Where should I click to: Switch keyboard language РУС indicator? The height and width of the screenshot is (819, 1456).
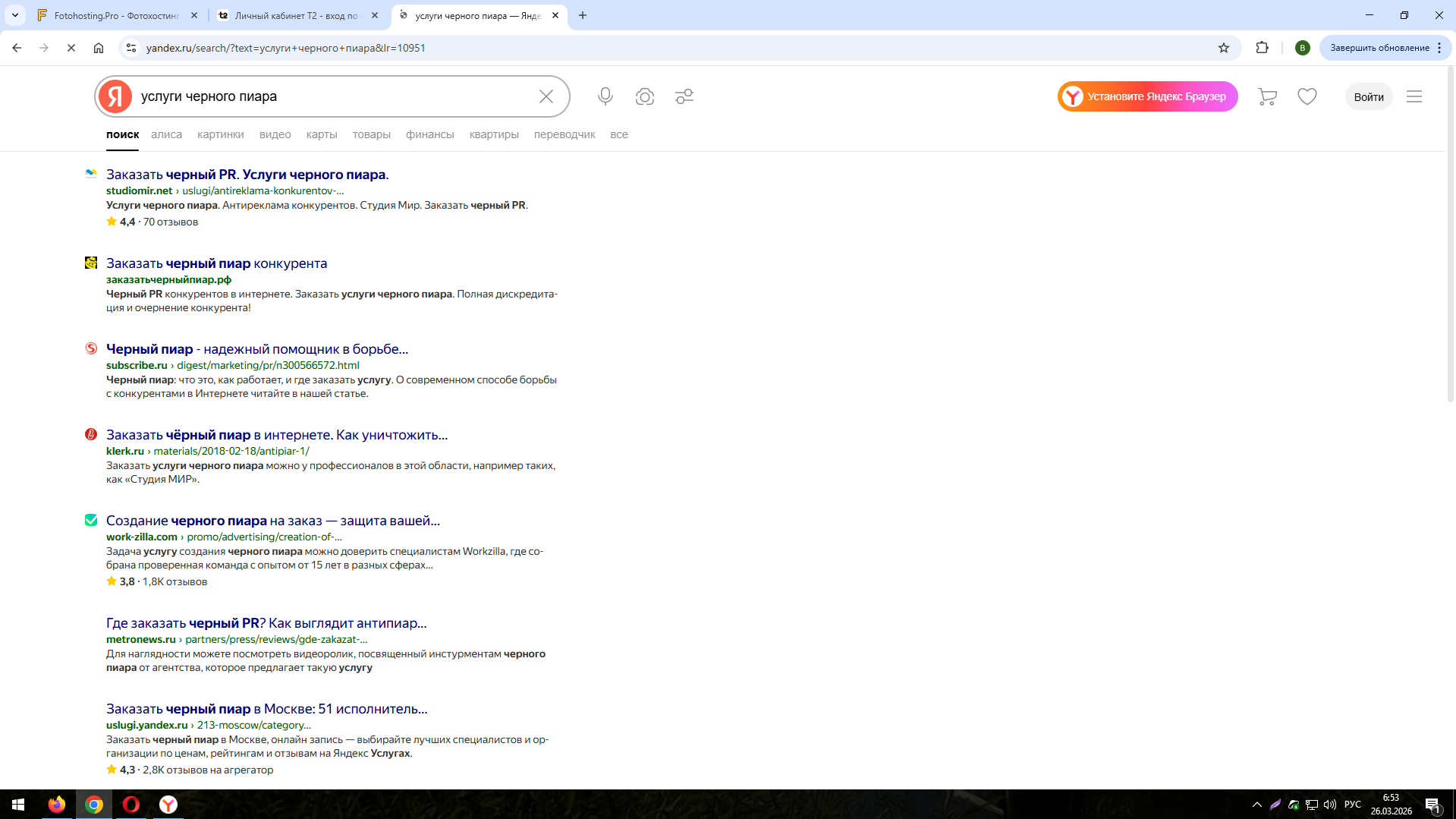pyautogui.click(x=1353, y=805)
